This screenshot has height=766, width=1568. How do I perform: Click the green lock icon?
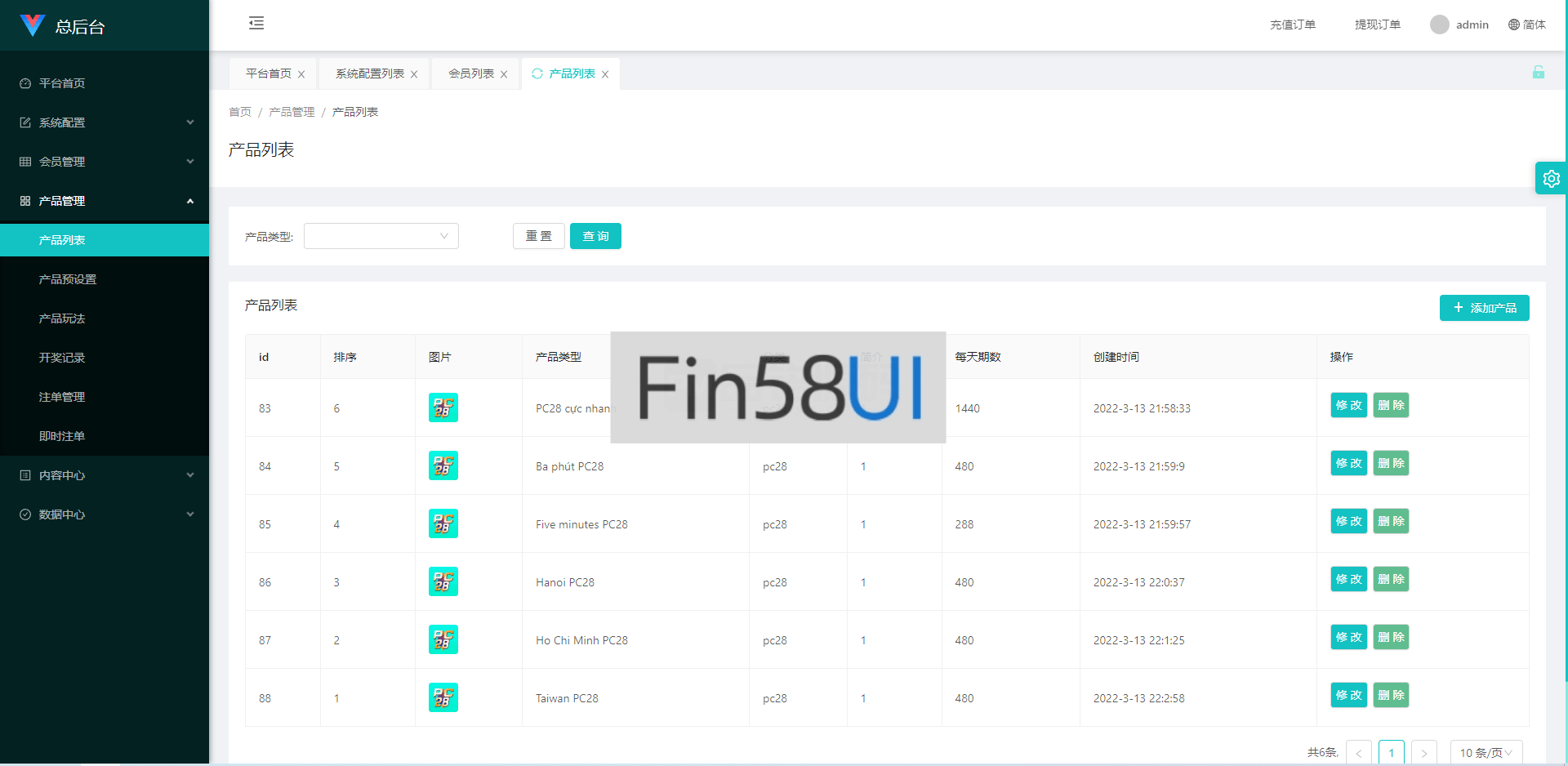[x=1538, y=73]
